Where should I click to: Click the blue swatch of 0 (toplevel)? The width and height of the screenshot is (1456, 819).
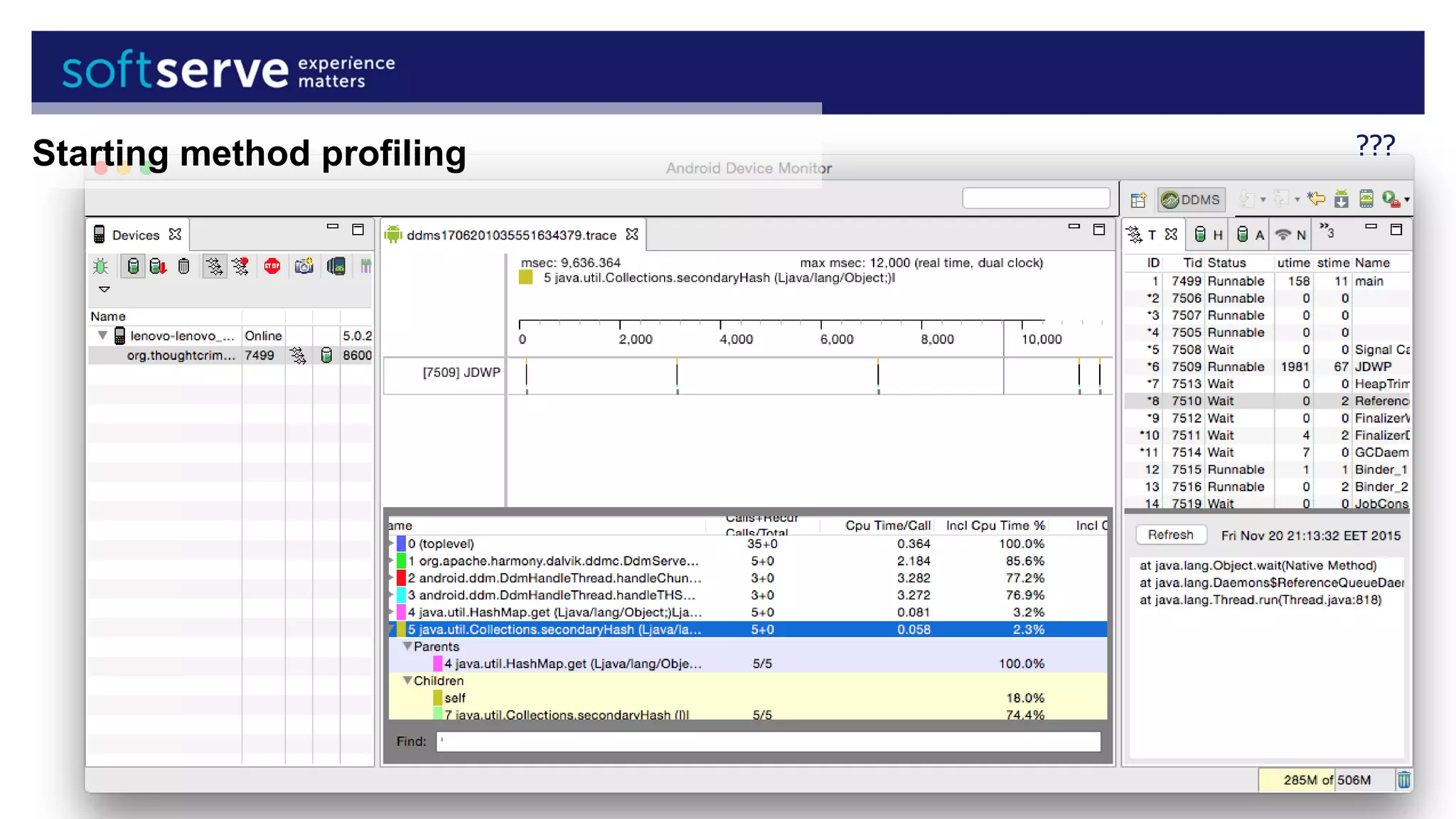click(401, 544)
